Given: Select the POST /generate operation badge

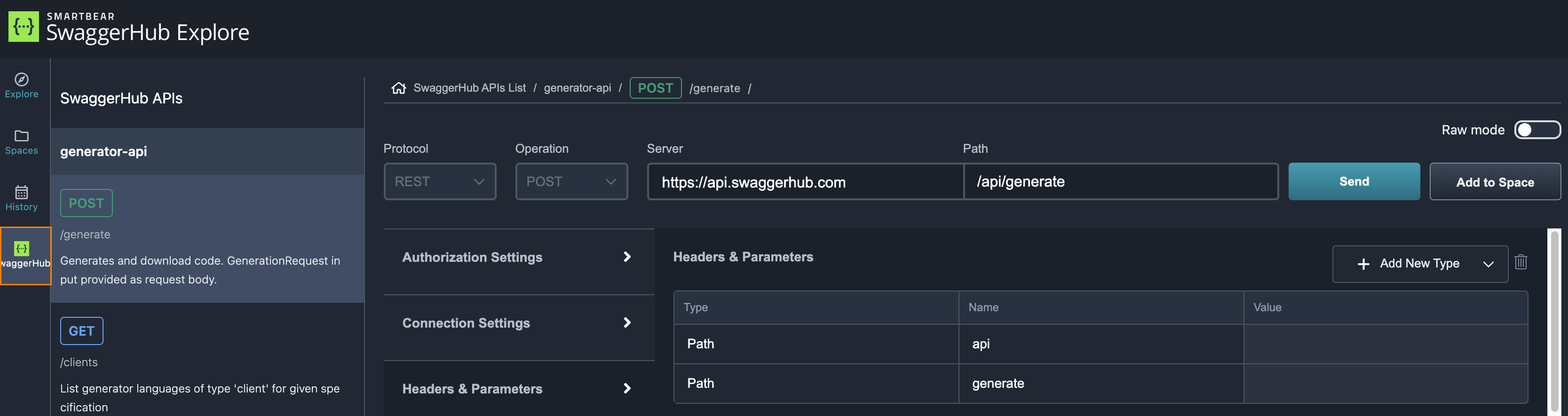Looking at the screenshot, I should point(86,203).
